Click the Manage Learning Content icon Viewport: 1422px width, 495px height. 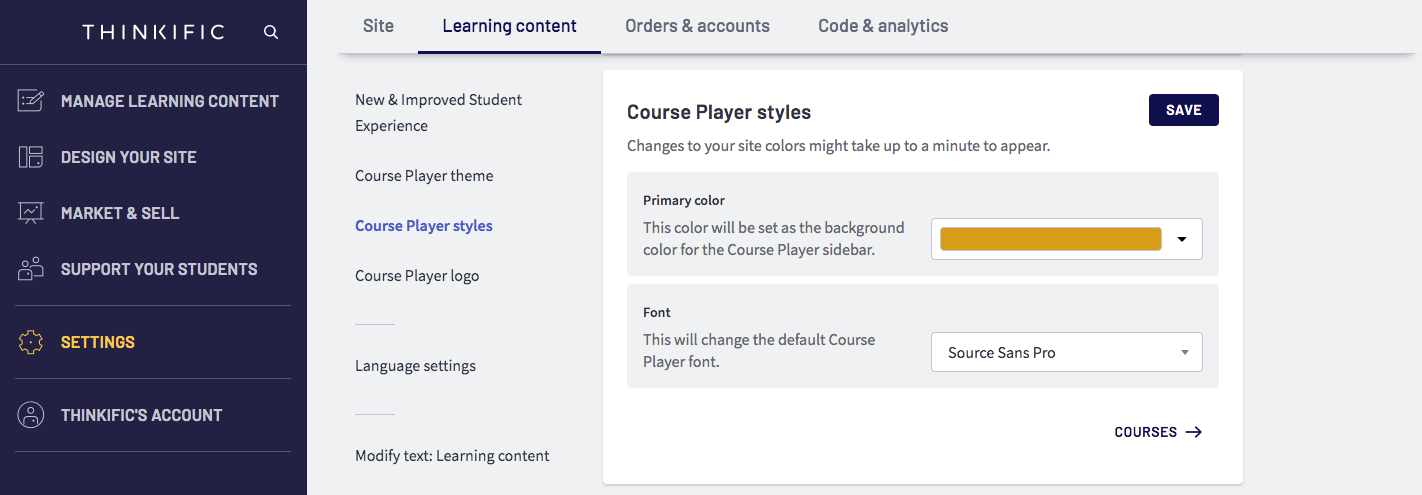[x=31, y=101]
